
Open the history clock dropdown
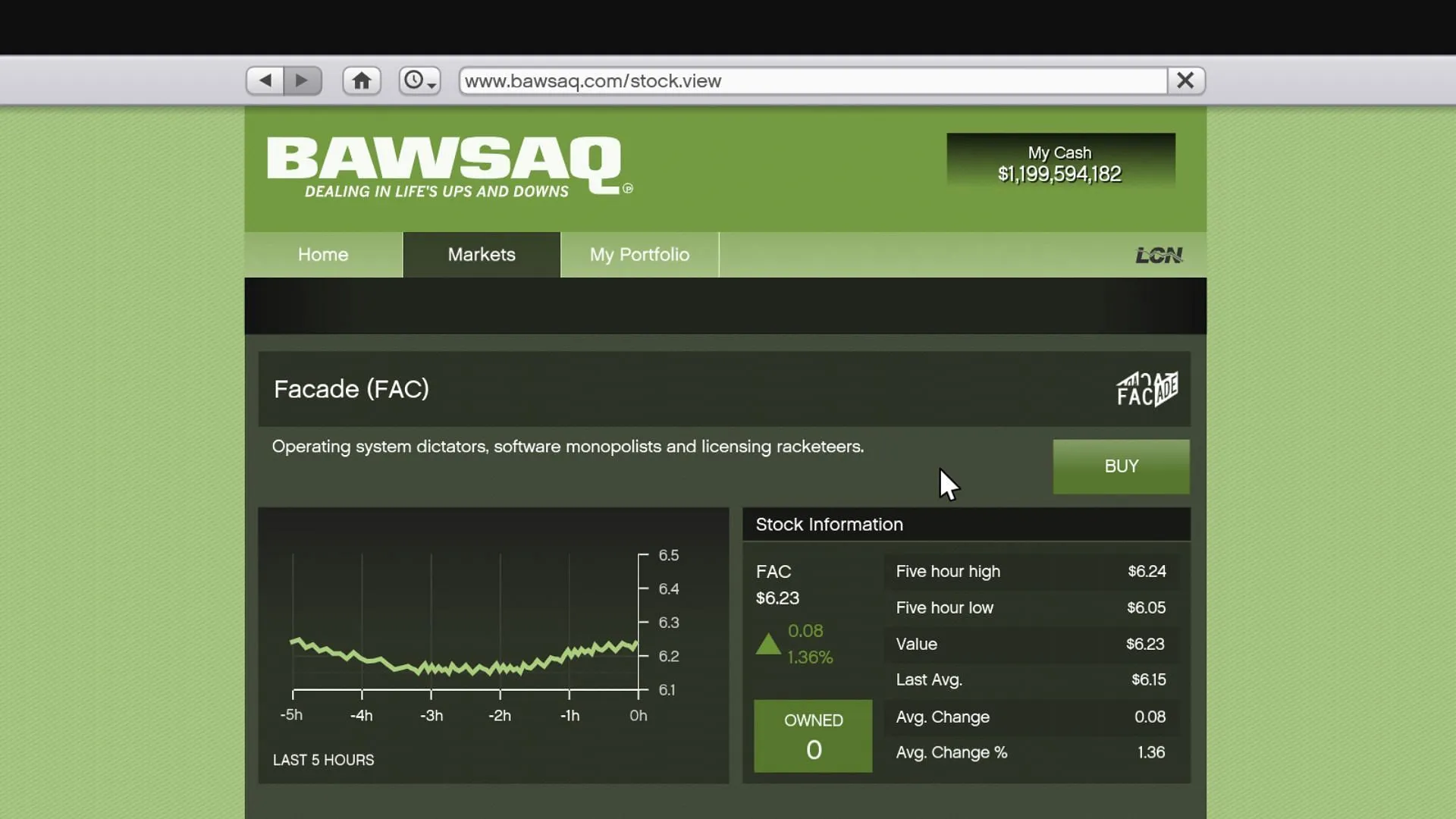(419, 80)
